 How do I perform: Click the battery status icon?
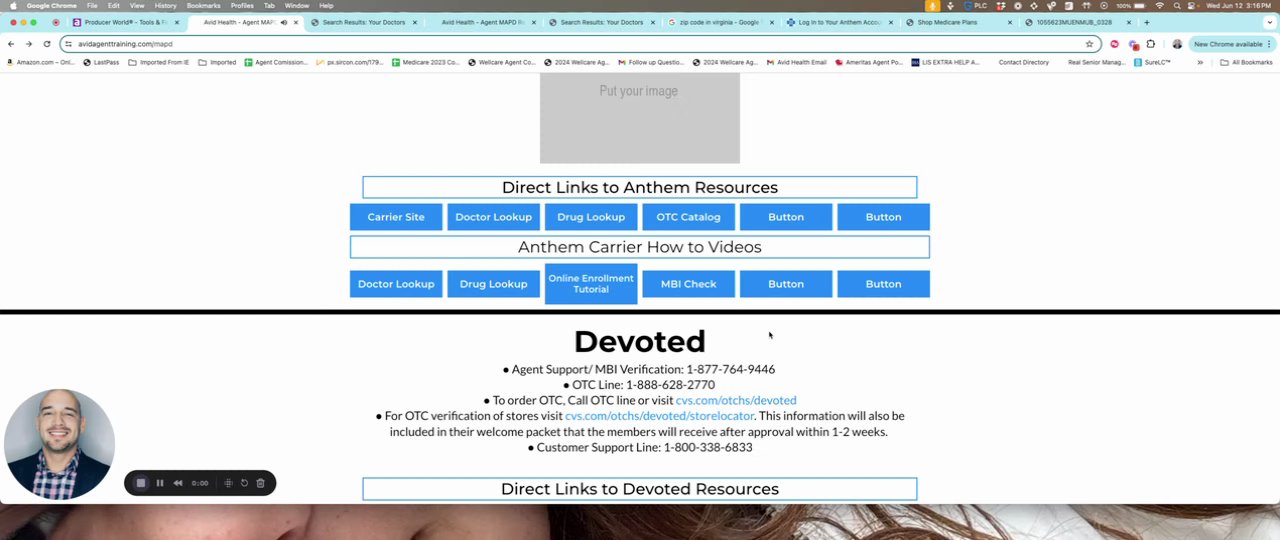[1138, 6]
